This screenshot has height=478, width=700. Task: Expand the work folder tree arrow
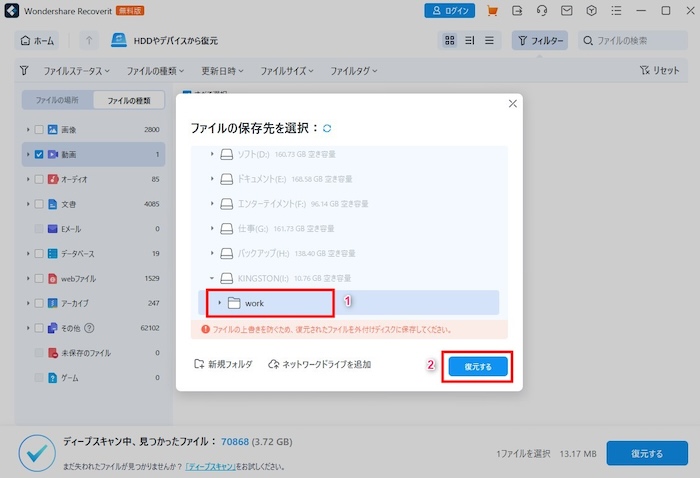pyautogui.click(x=220, y=303)
